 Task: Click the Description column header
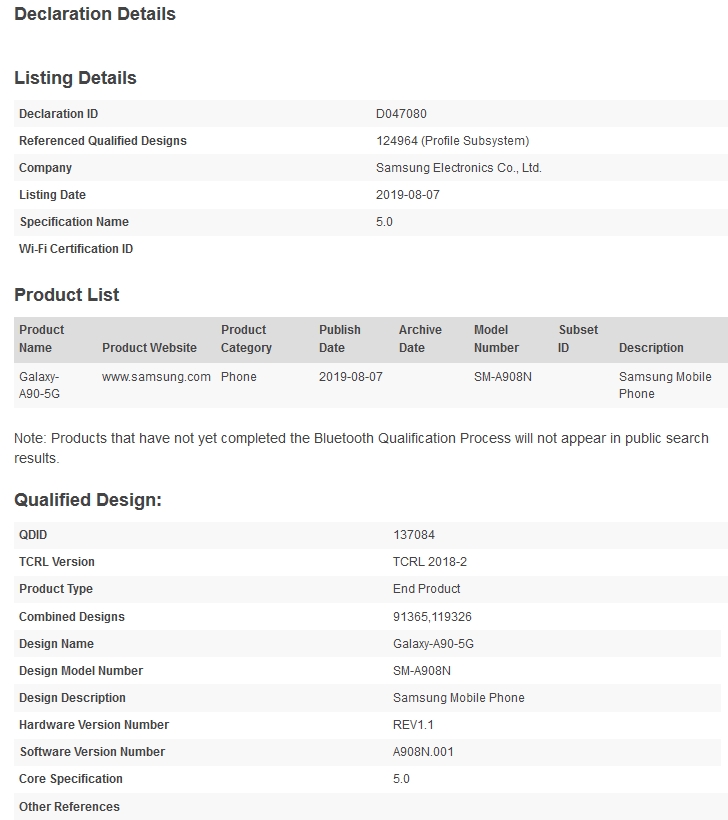(x=651, y=348)
